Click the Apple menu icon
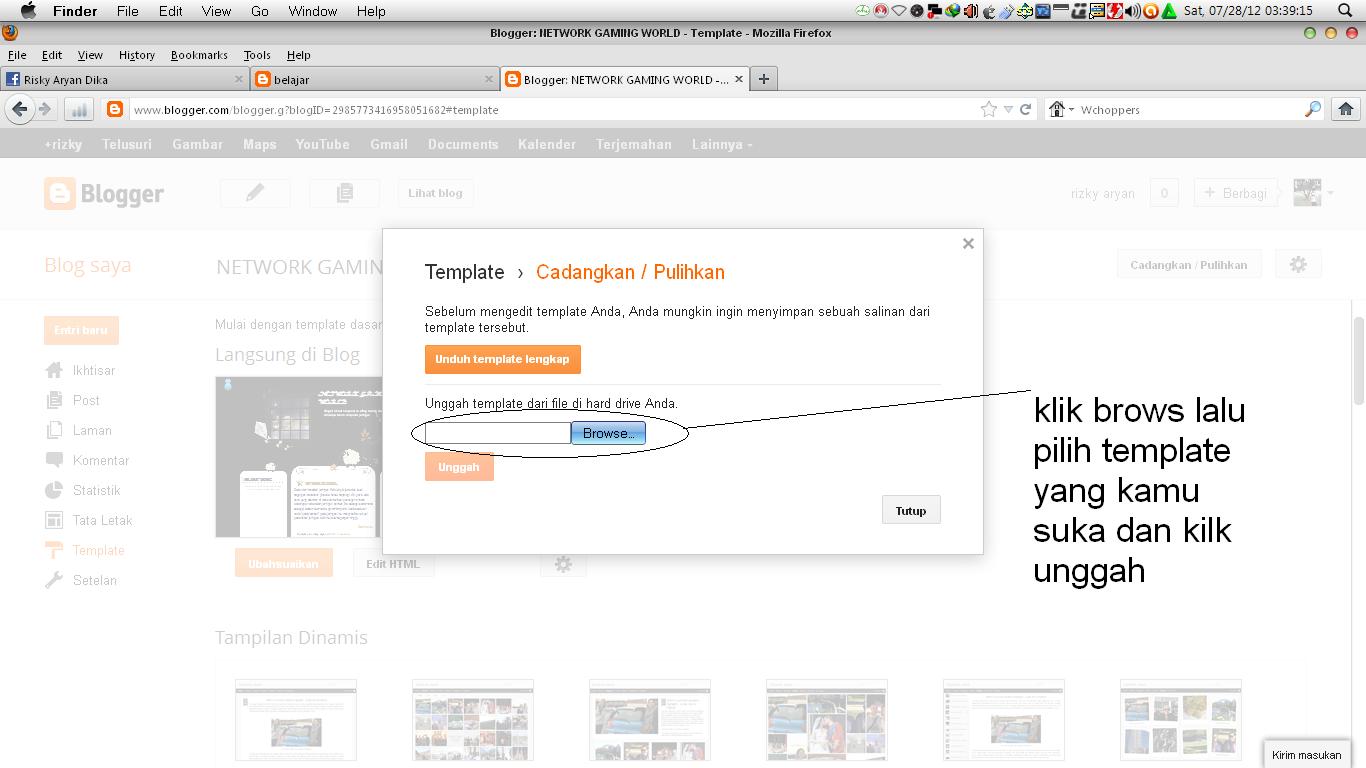 tap(28, 11)
